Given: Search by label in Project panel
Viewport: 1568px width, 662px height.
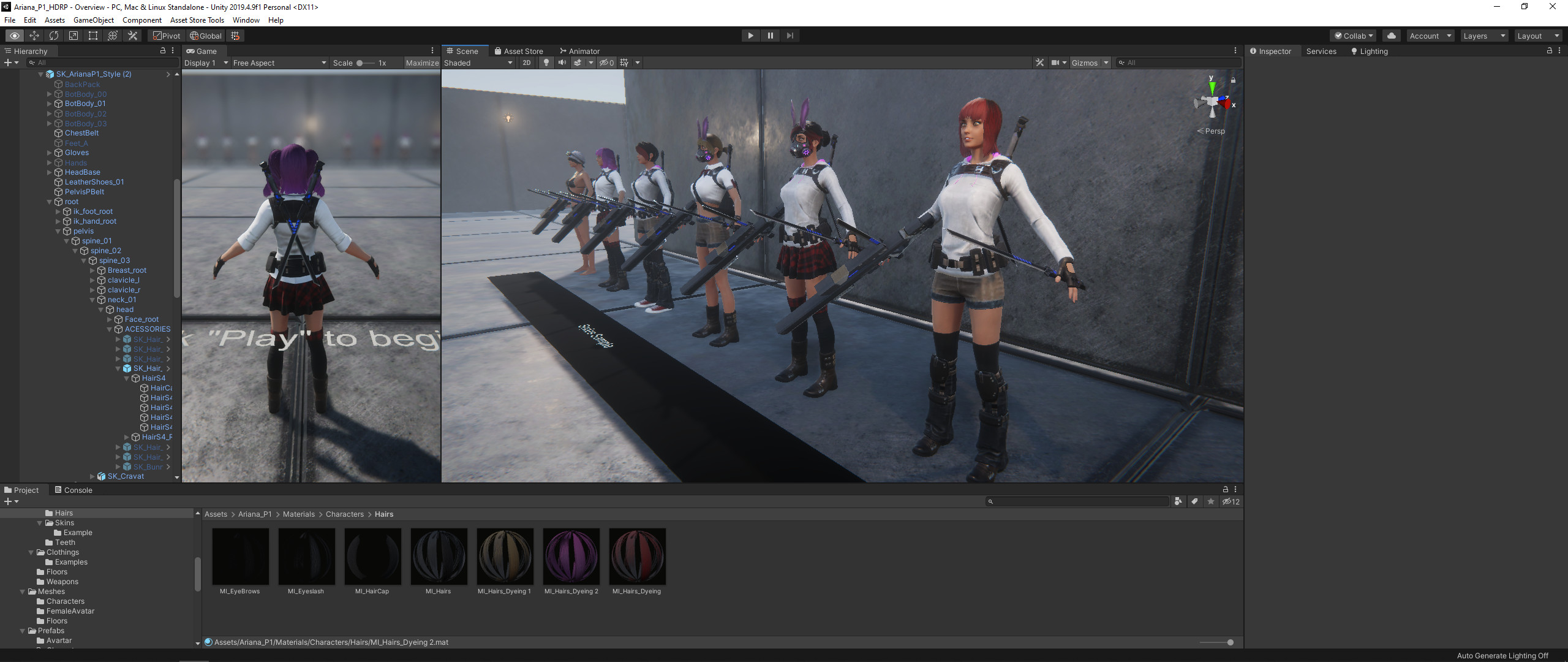Looking at the screenshot, I should [x=1194, y=501].
